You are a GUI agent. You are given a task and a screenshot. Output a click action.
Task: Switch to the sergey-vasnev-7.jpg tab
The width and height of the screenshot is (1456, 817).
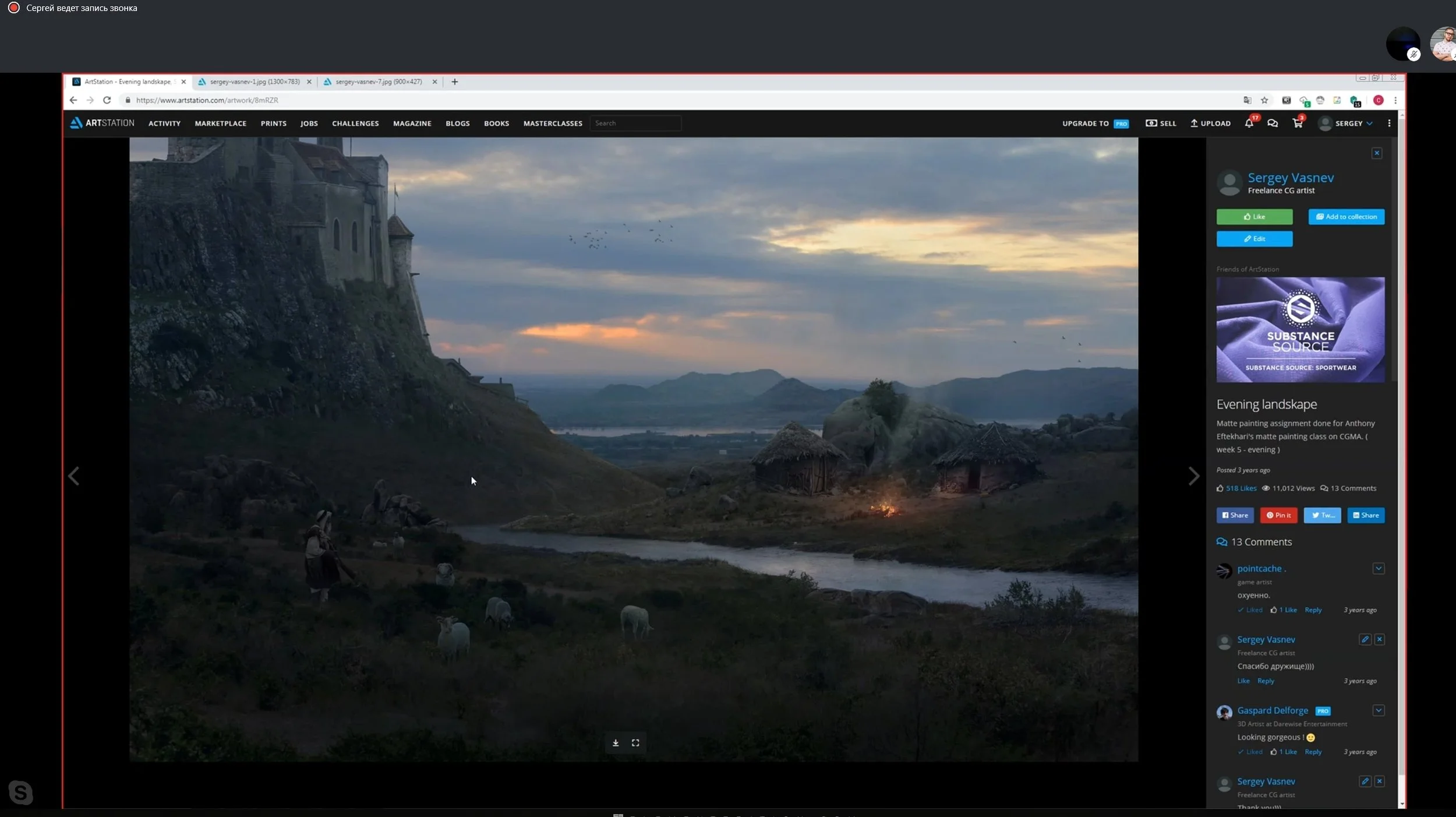click(x=379, y=82)
